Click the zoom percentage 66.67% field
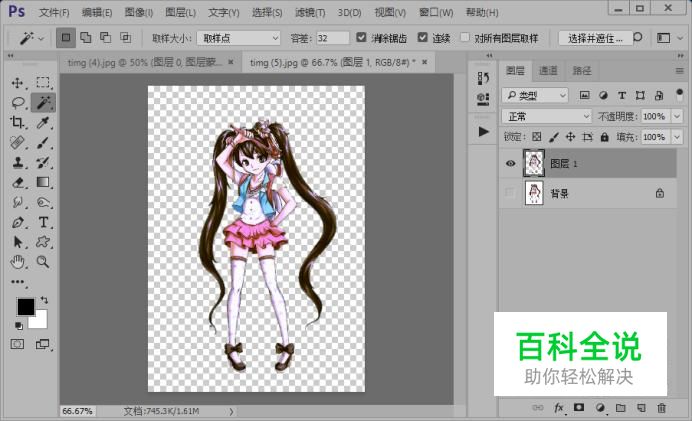The image size is (692, 421). click(77, 411)
